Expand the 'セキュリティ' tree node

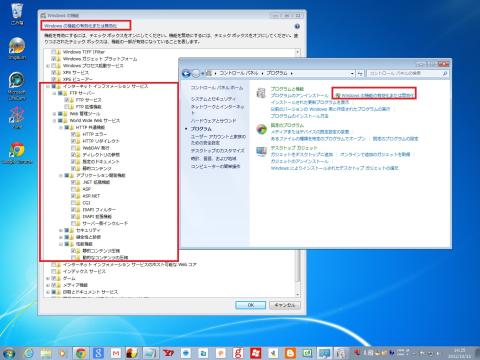coord(61,230)
